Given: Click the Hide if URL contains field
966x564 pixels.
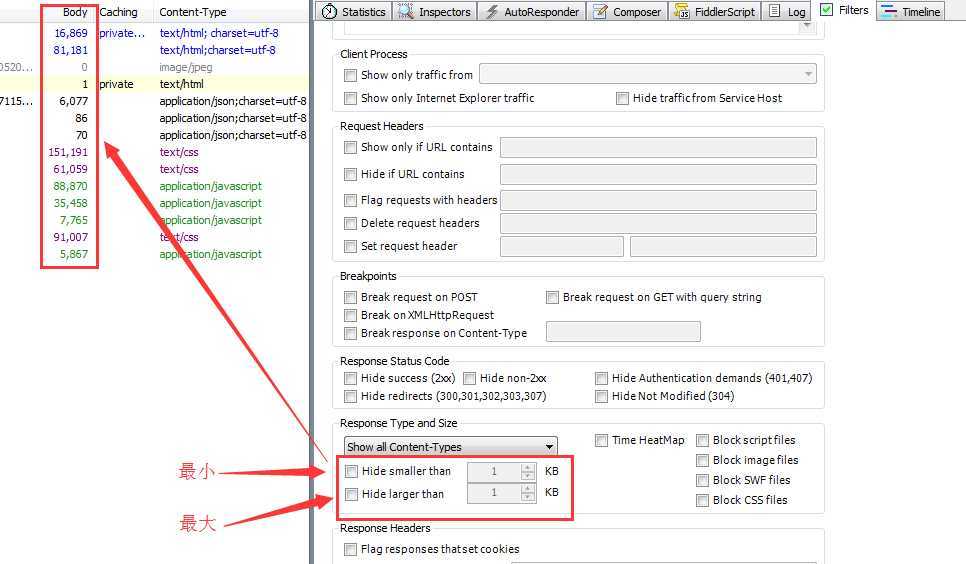Looking at the screenshot, I should point(658,174).
